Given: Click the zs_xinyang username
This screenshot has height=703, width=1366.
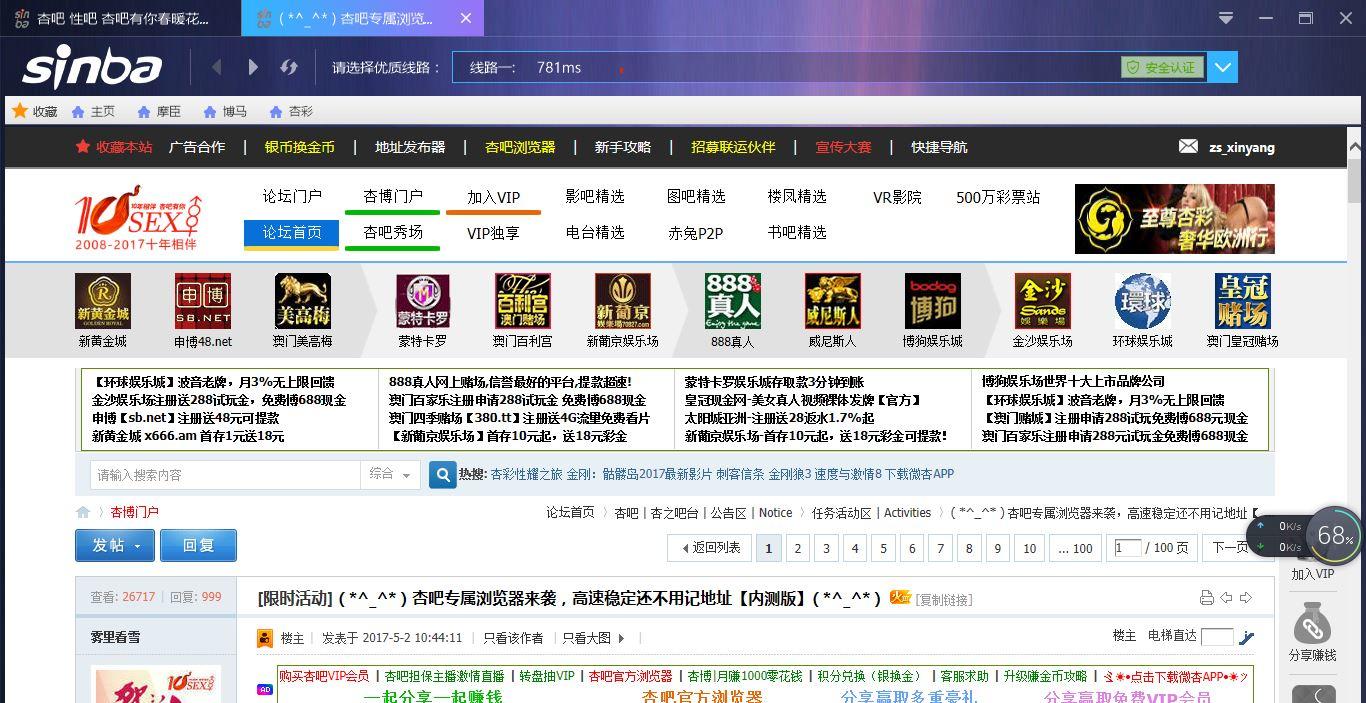Looking at the screenshot, I should pyautogui.click(x=1242, y=147).
